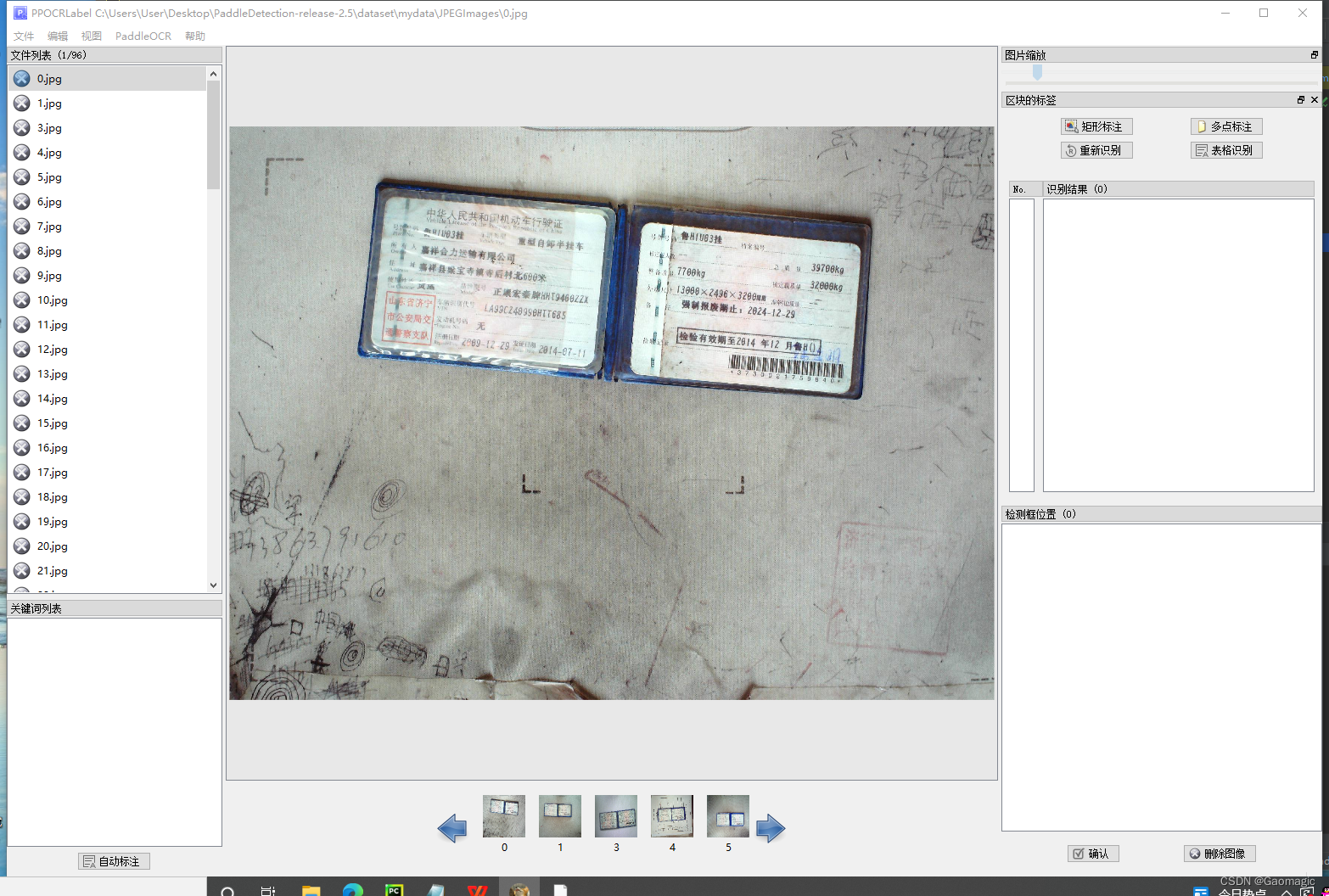Select thumbnail labeled 3 in the preview strip

[616, 816]
